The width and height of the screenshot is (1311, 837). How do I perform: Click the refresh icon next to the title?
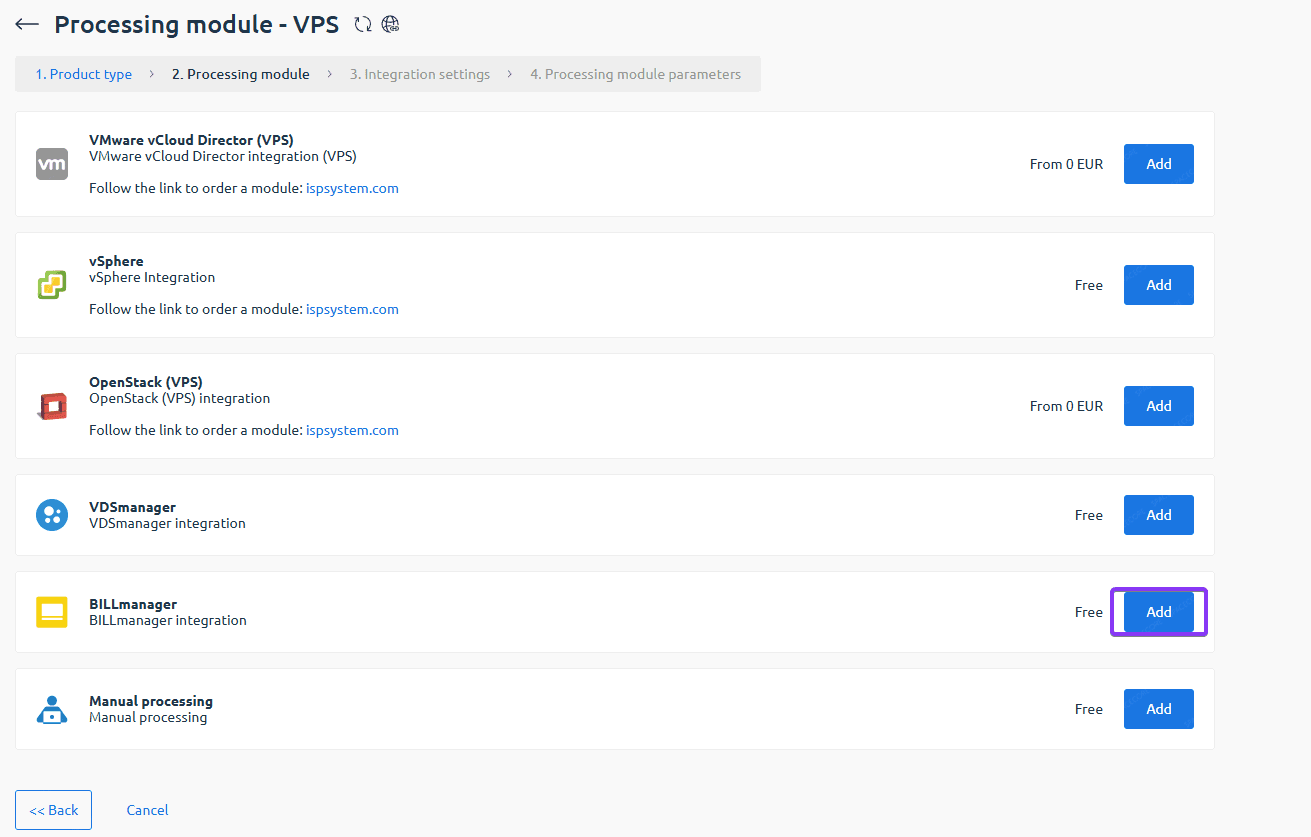(x=363, y=25)
